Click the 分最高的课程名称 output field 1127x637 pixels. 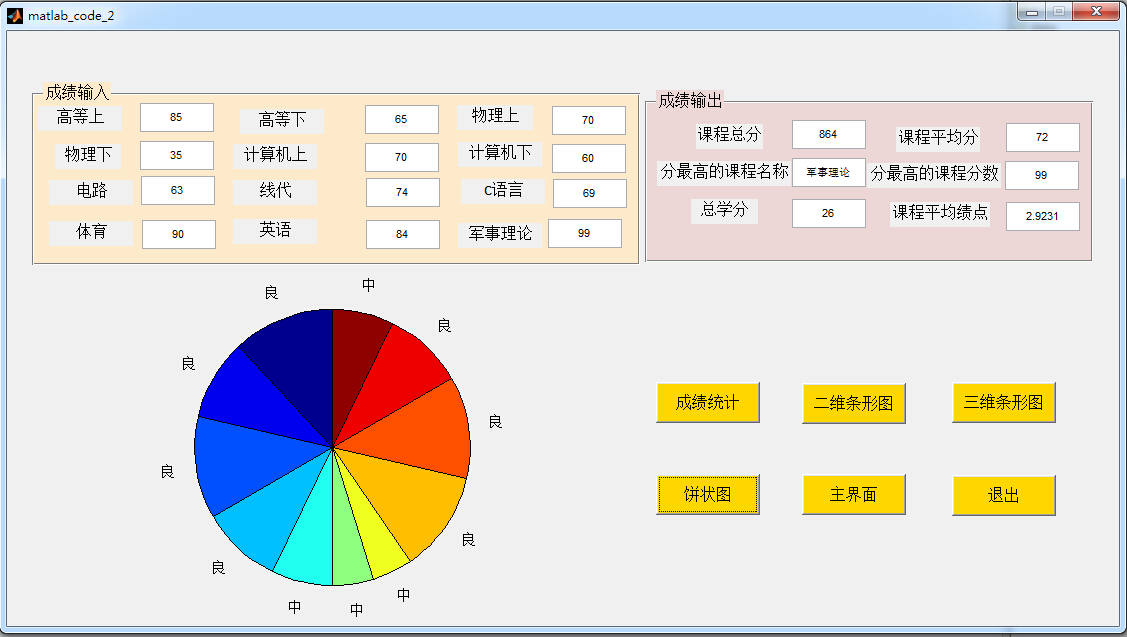(x=829, y=173)
